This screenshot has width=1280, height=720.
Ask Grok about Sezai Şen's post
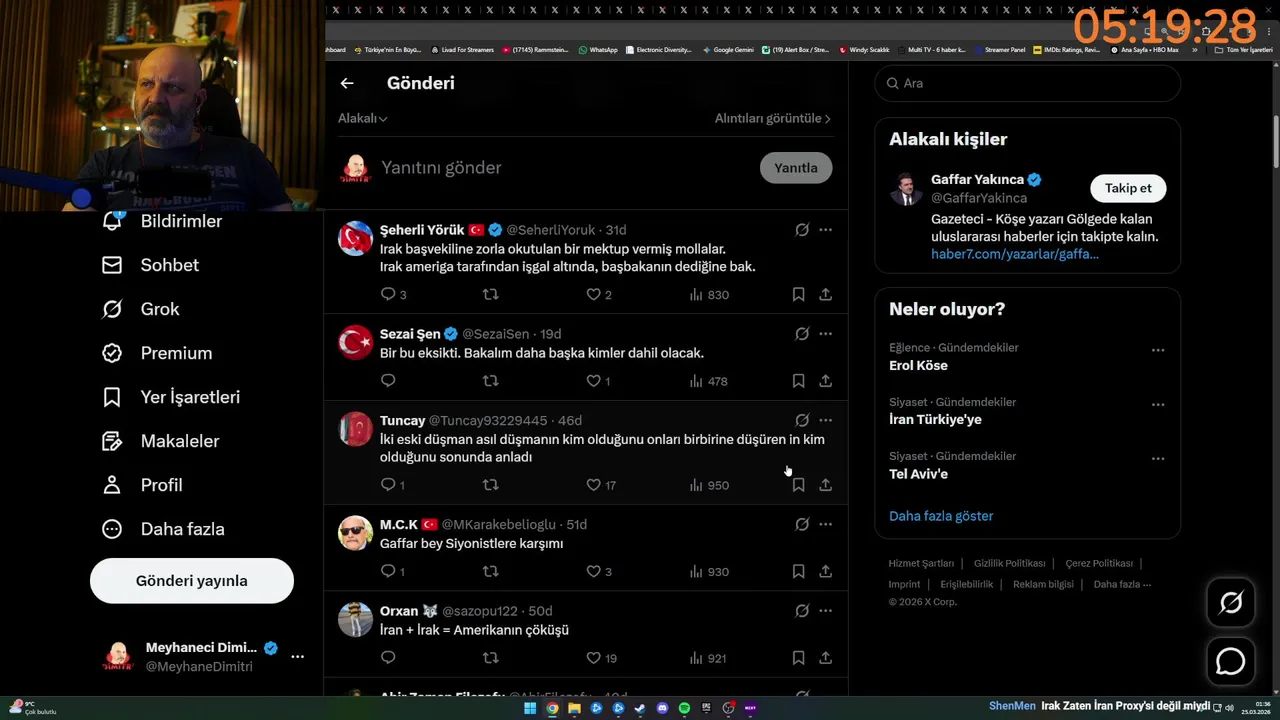pos(802,334)
